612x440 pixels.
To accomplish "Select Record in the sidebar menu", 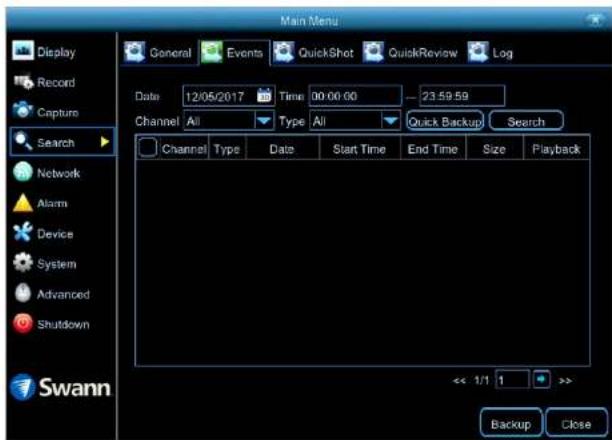I will [x=56, y=82].
